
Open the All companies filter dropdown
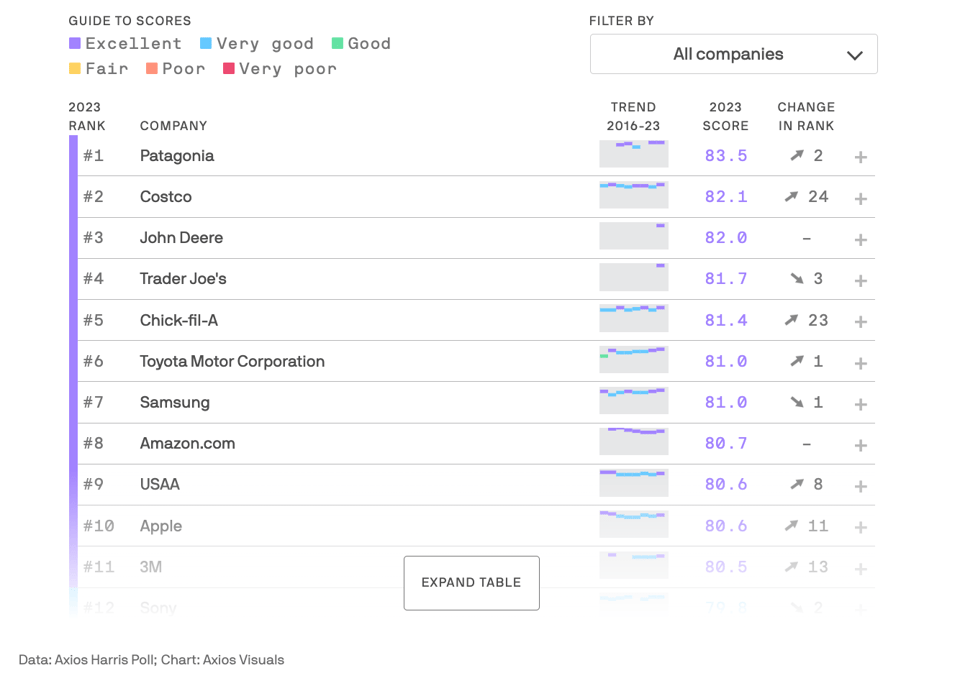(x=733, y=54)
